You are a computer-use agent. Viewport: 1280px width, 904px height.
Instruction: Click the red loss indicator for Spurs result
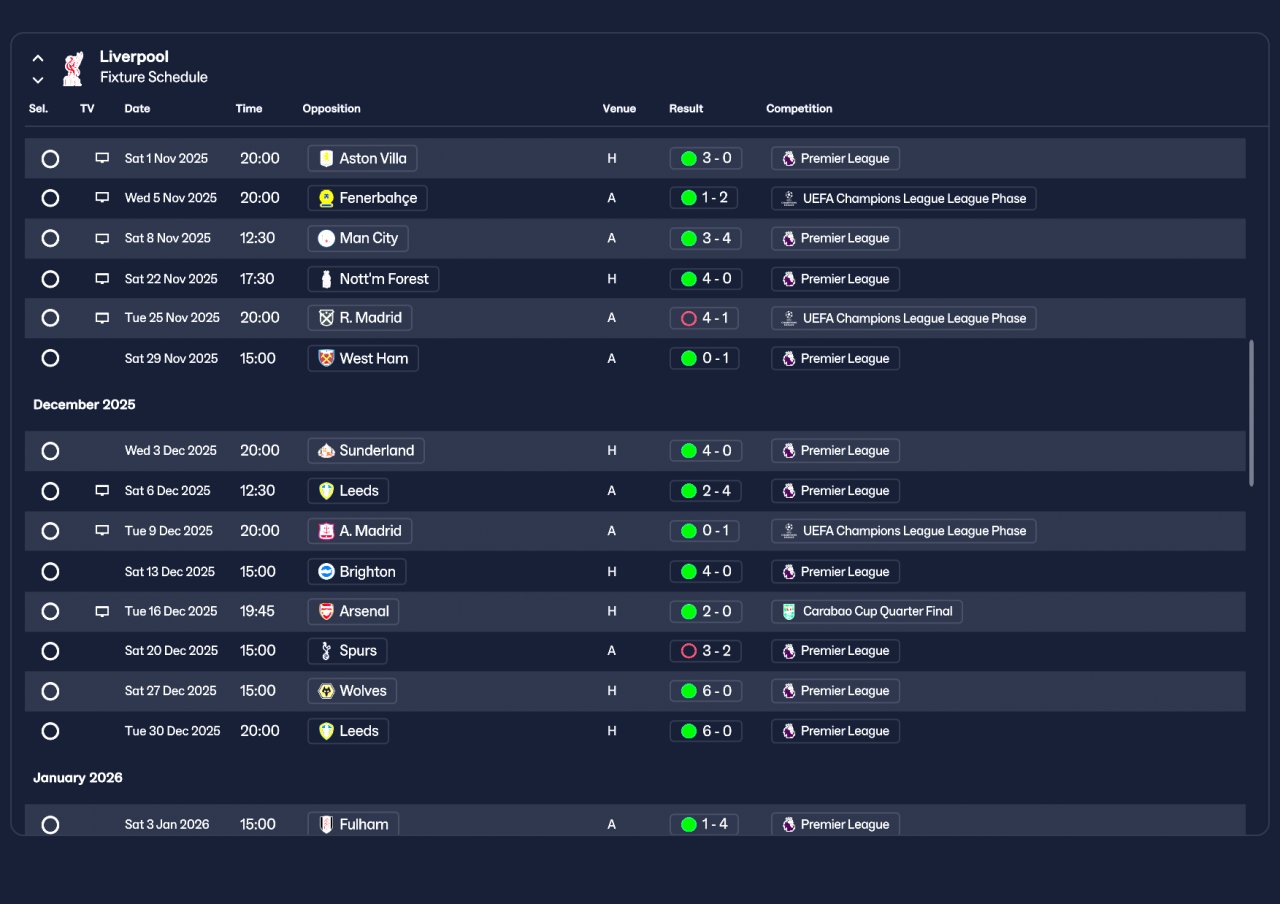point(688,651)
